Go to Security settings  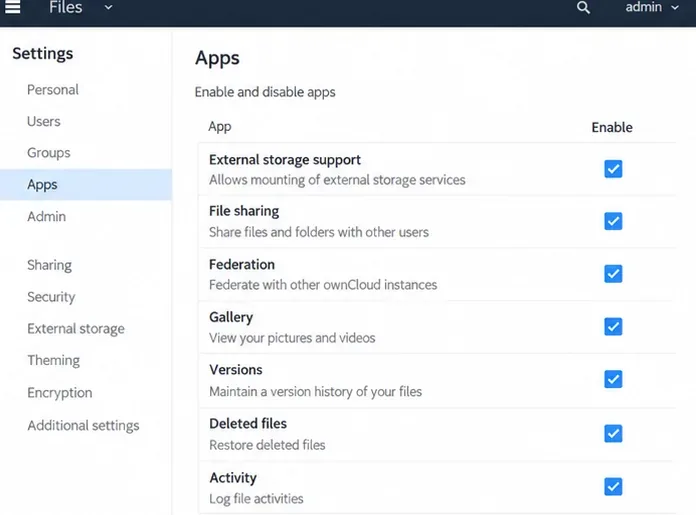click(x=51, y=297)
